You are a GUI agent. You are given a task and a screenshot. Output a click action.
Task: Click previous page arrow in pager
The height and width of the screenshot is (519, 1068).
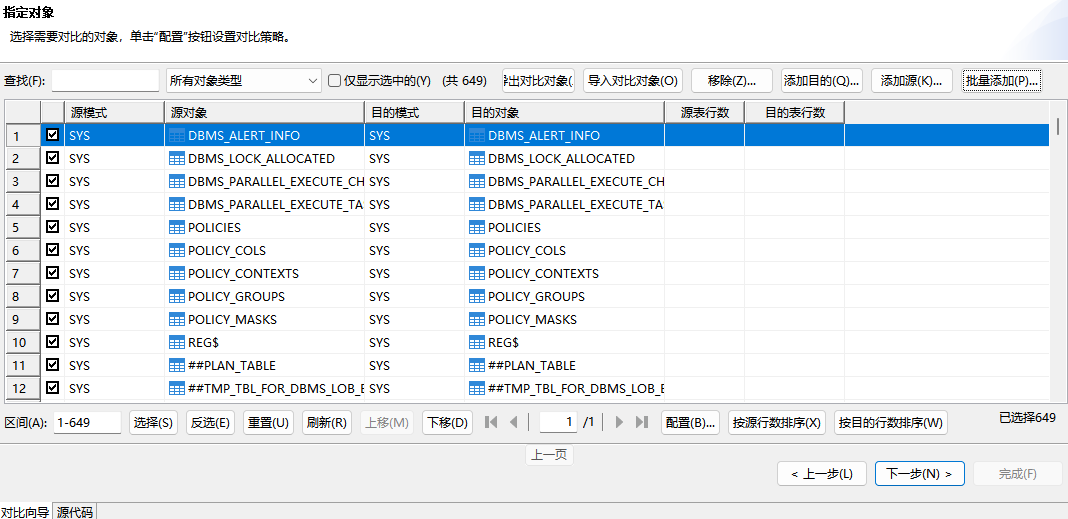coord(514,422)
